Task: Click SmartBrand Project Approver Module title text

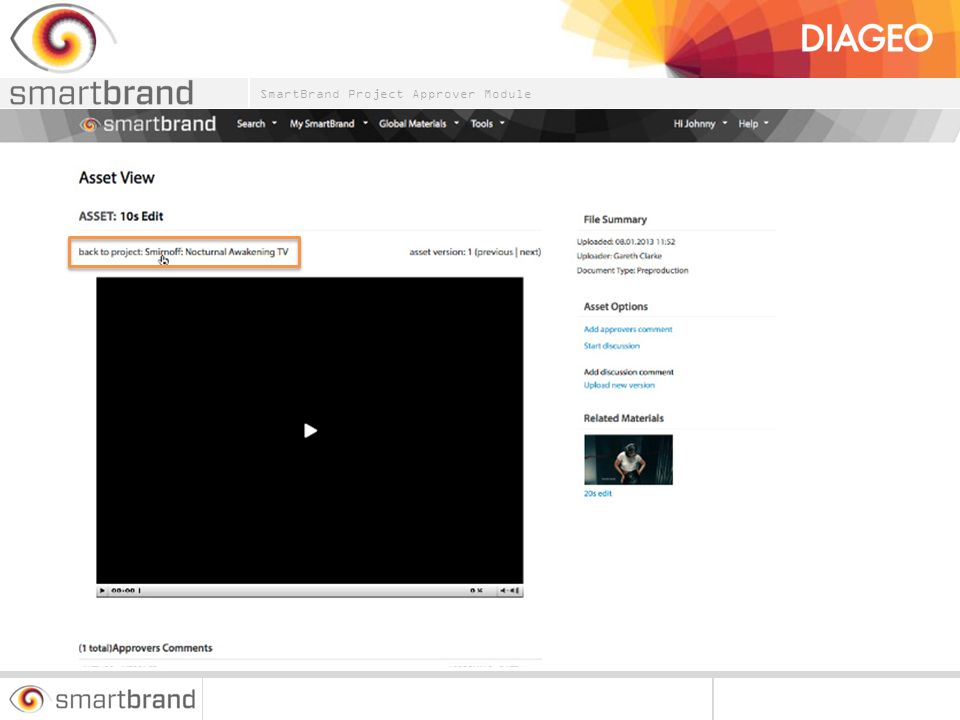Action: click(396, 94)
